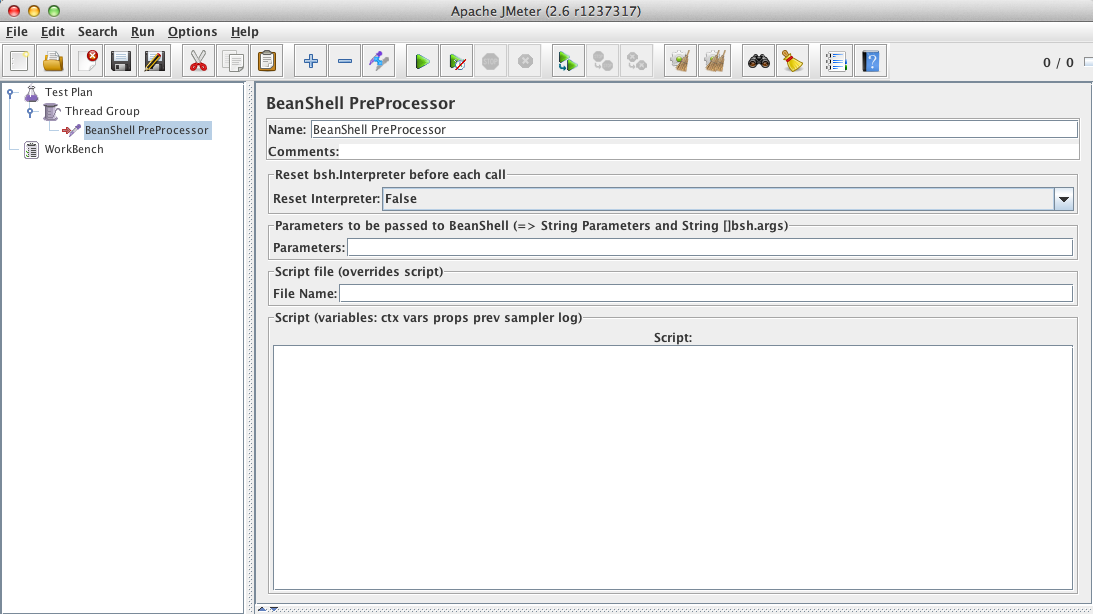The image size is (1093, 614).
Task: Cut selection with scissors icon
Action: coord(199,61)
